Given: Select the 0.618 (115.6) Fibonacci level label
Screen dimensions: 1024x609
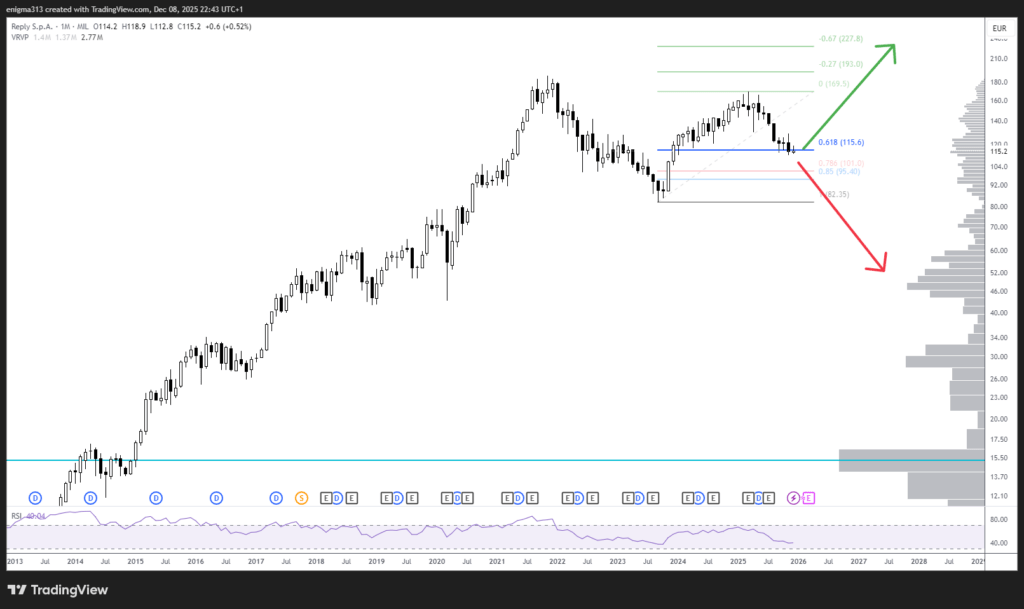Looking at the screenshot, I should (842, 142).
